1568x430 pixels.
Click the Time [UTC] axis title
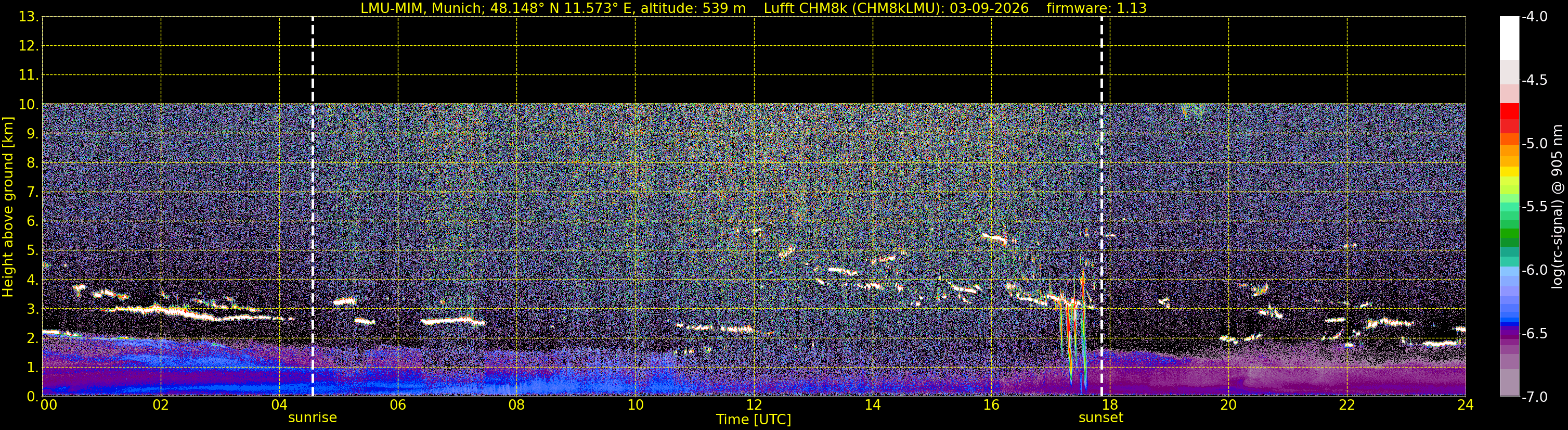point(754,420)
